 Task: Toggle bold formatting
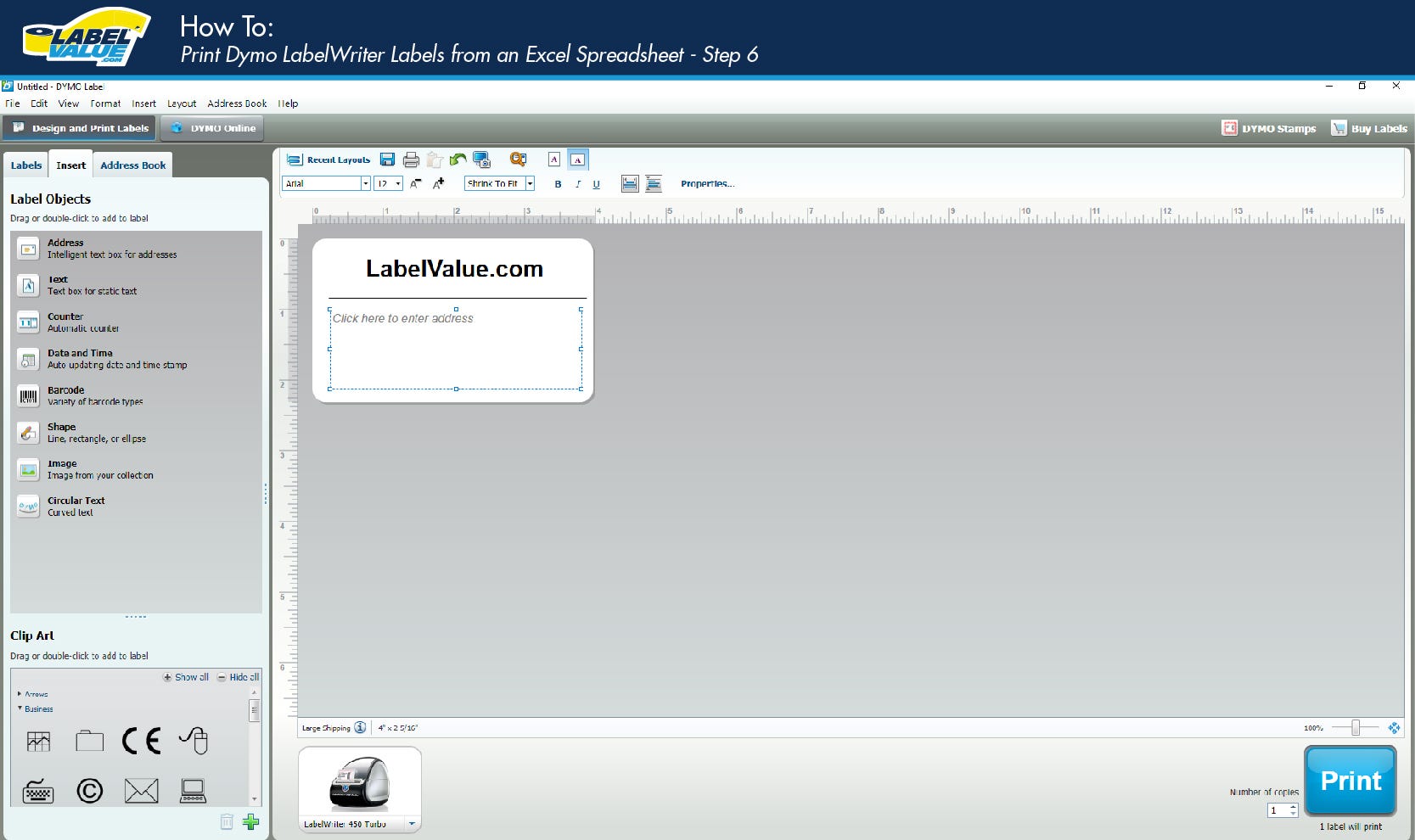click(558, 184)
